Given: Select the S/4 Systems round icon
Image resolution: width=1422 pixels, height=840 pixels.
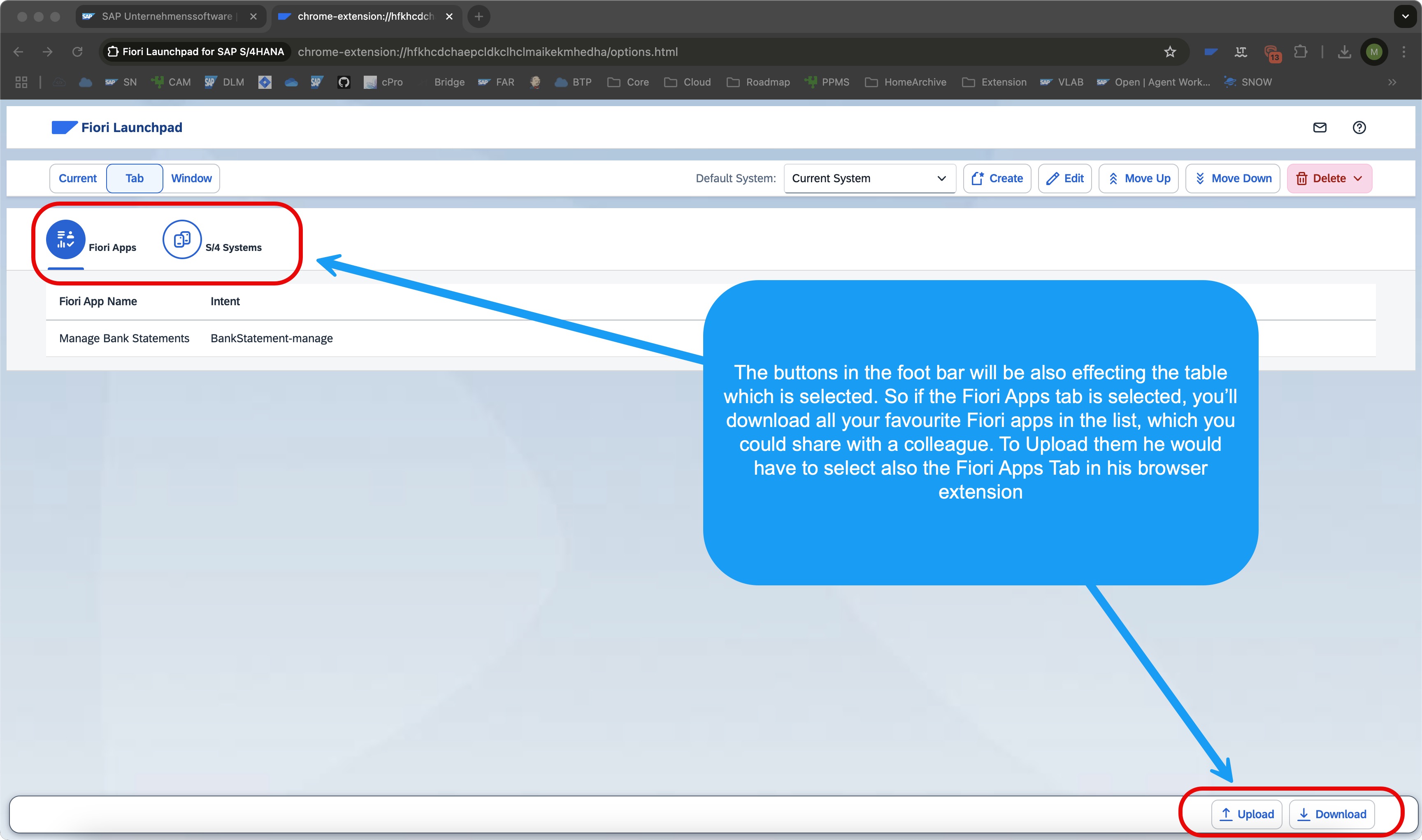Looking at the screenshot, I should tap(182, 239).
